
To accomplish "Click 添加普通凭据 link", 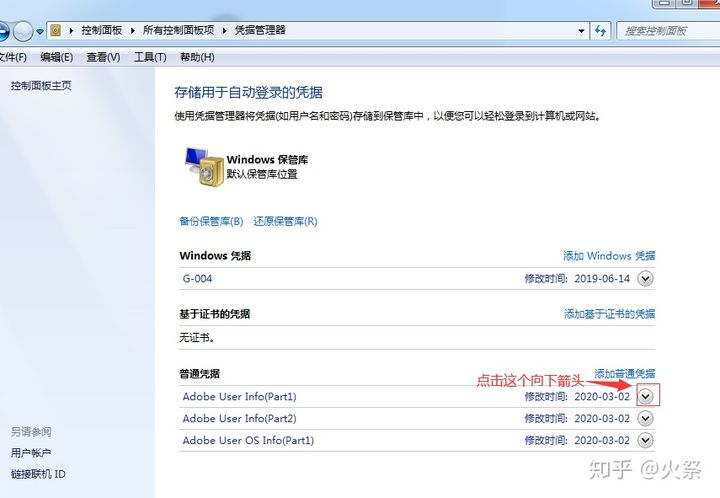I will tap(624, 373).
